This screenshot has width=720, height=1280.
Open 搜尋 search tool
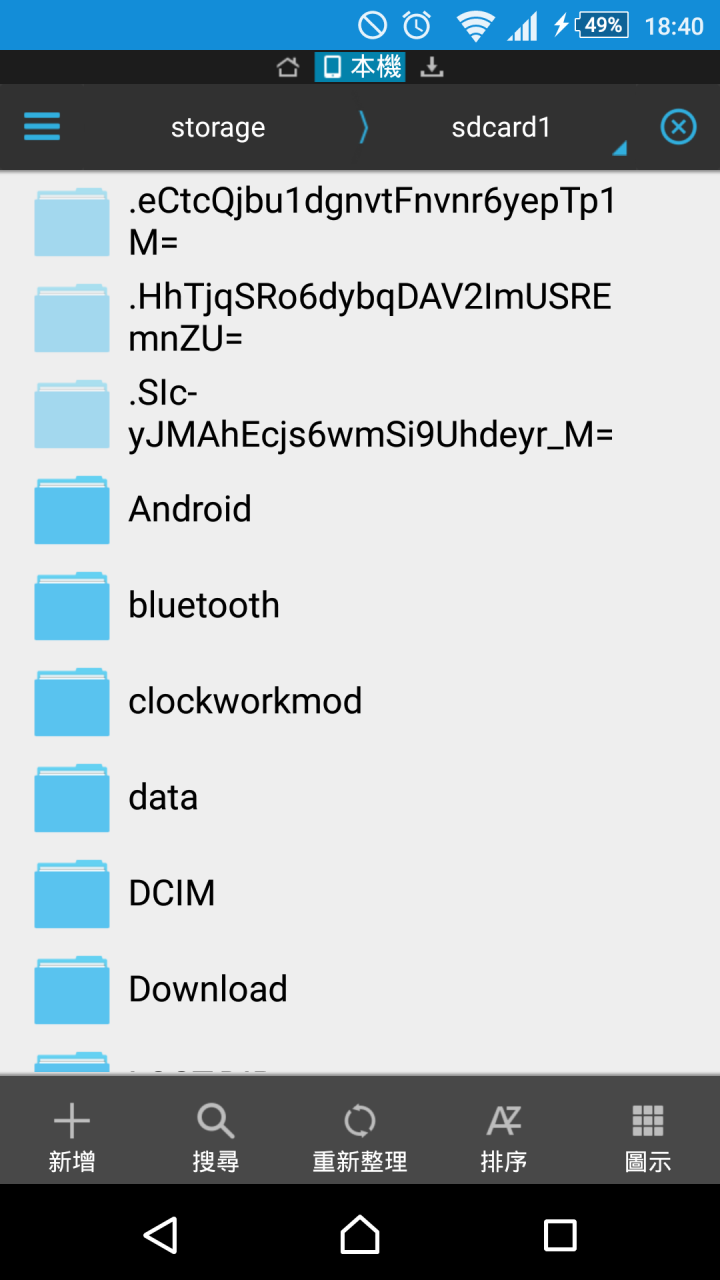coord(216,1138)
